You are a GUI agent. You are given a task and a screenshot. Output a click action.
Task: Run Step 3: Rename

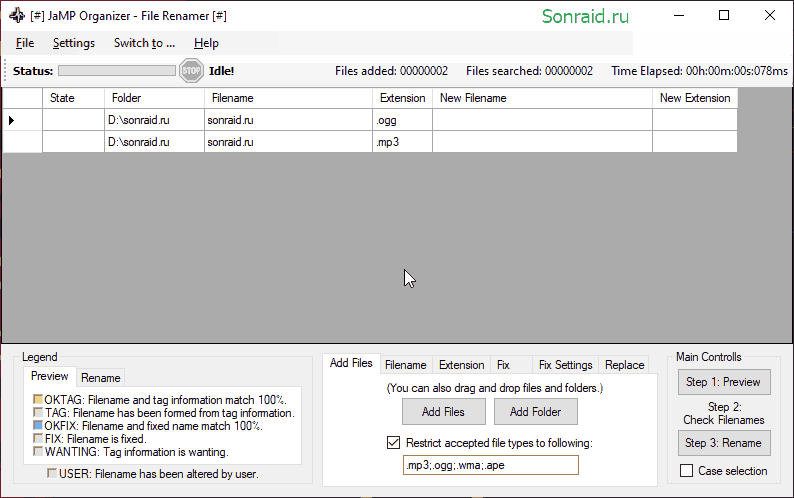click(724, 443)
